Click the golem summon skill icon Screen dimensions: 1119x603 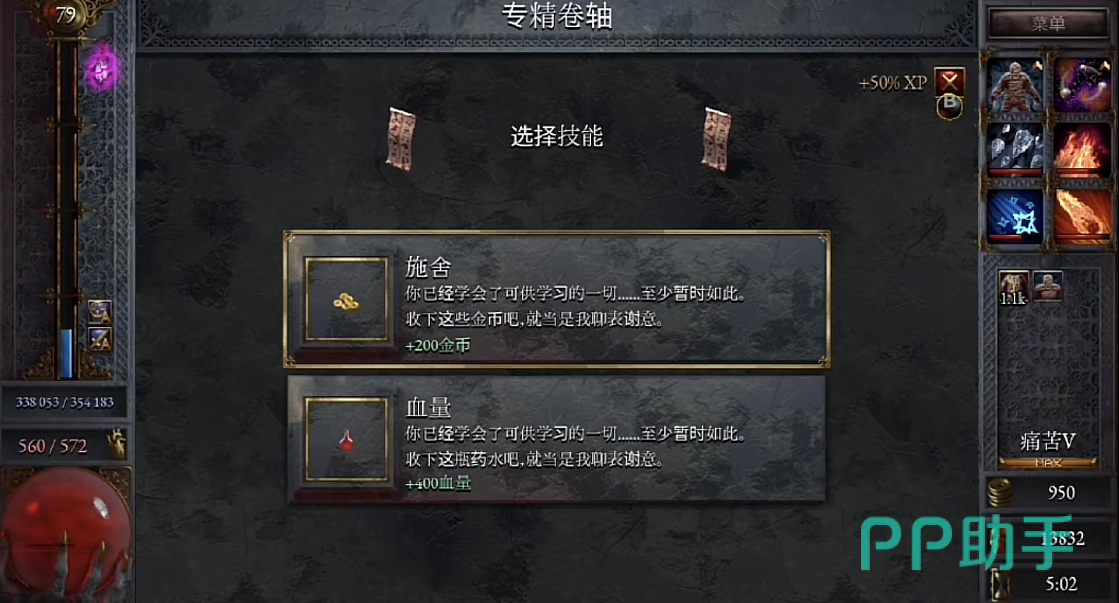click(1015, 86)
